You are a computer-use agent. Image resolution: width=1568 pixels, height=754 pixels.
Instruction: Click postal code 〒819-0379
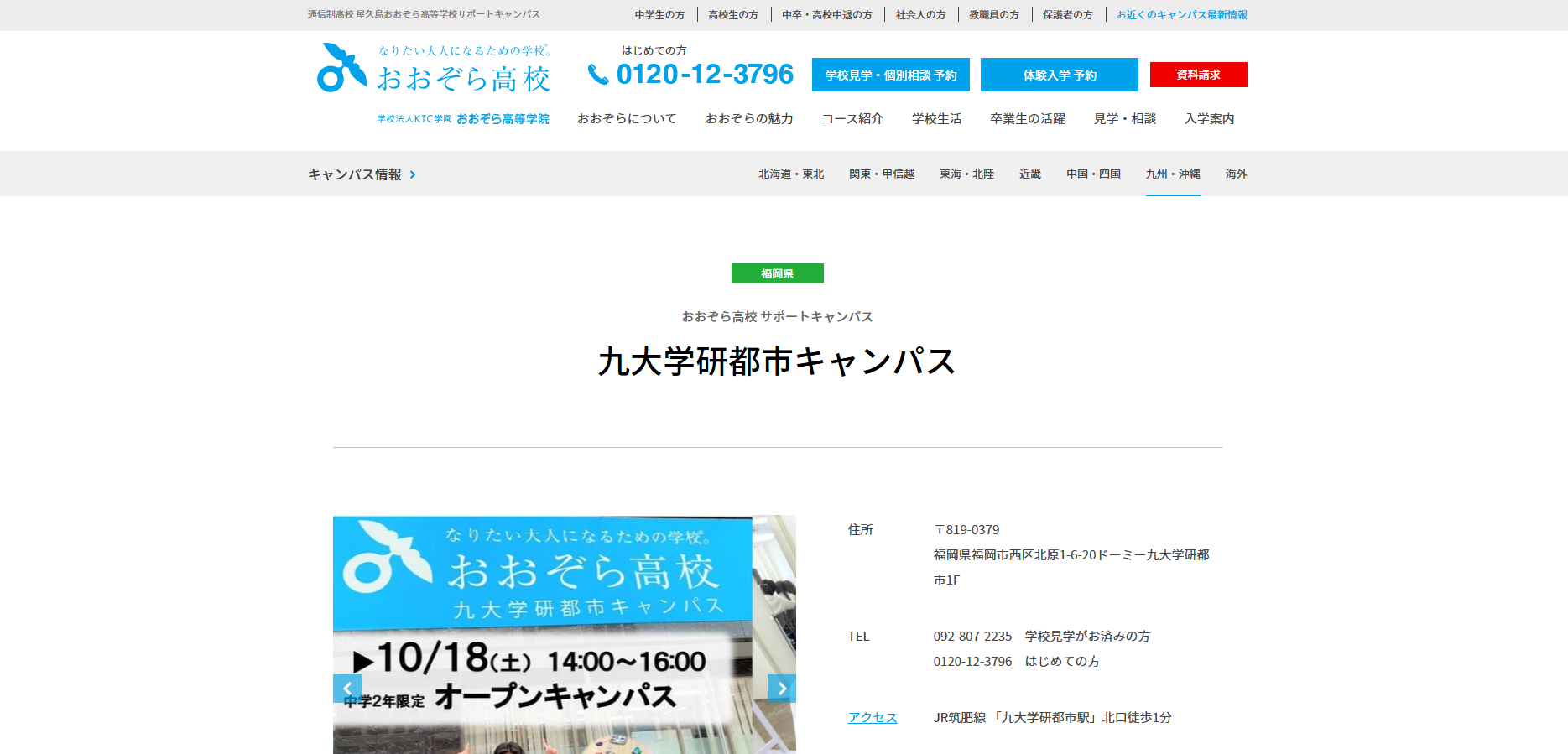pos(966,530)
